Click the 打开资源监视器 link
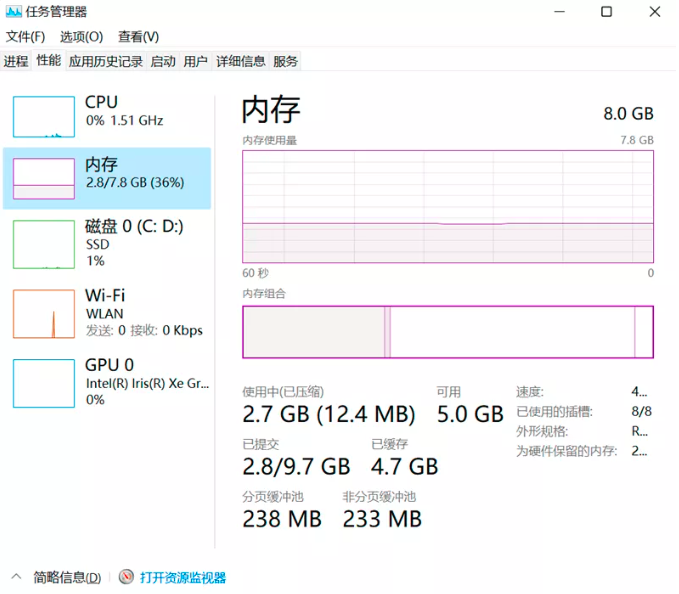 click(183, 577)
